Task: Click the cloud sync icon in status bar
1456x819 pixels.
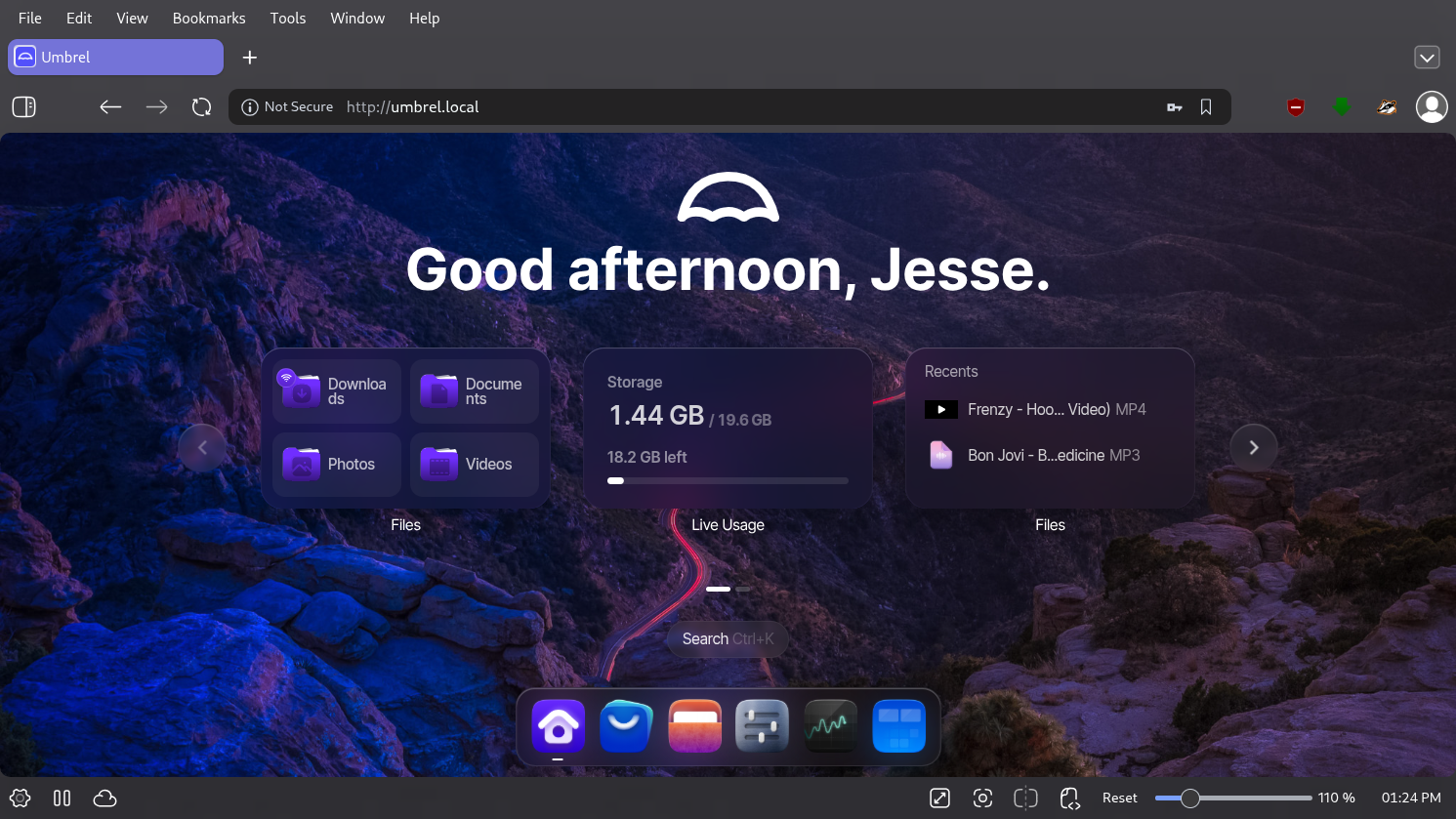Action: click(x=104, y=798)
